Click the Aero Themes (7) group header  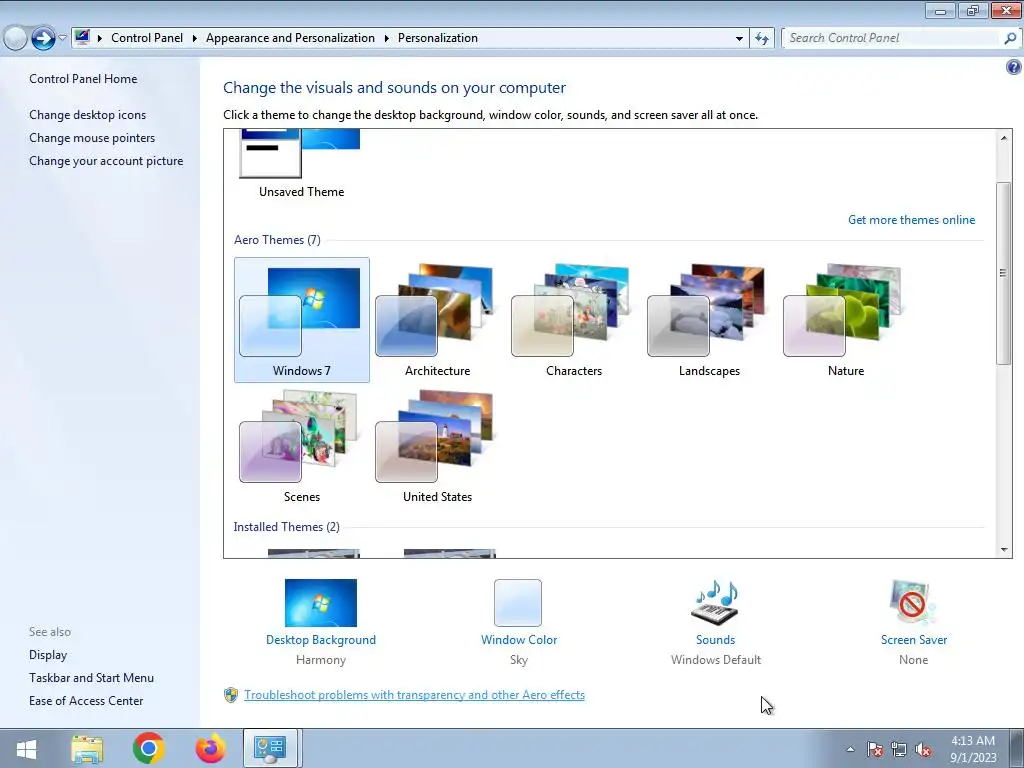coord(277,240)
